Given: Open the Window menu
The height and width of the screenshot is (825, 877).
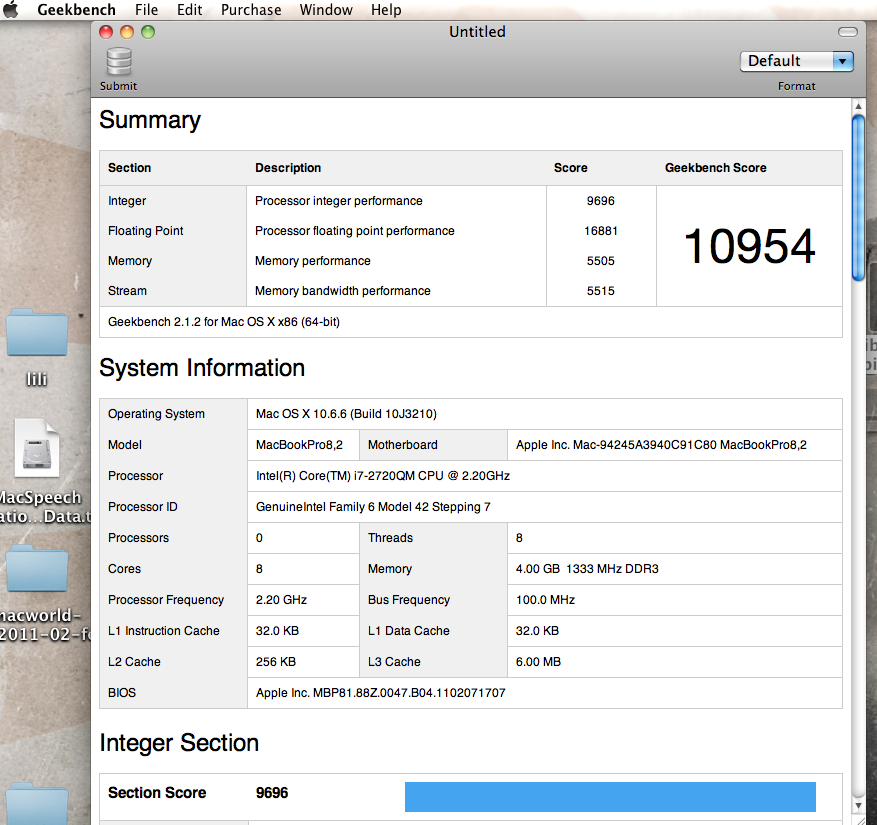Looking at the screenshot, I should pos(326,10).
